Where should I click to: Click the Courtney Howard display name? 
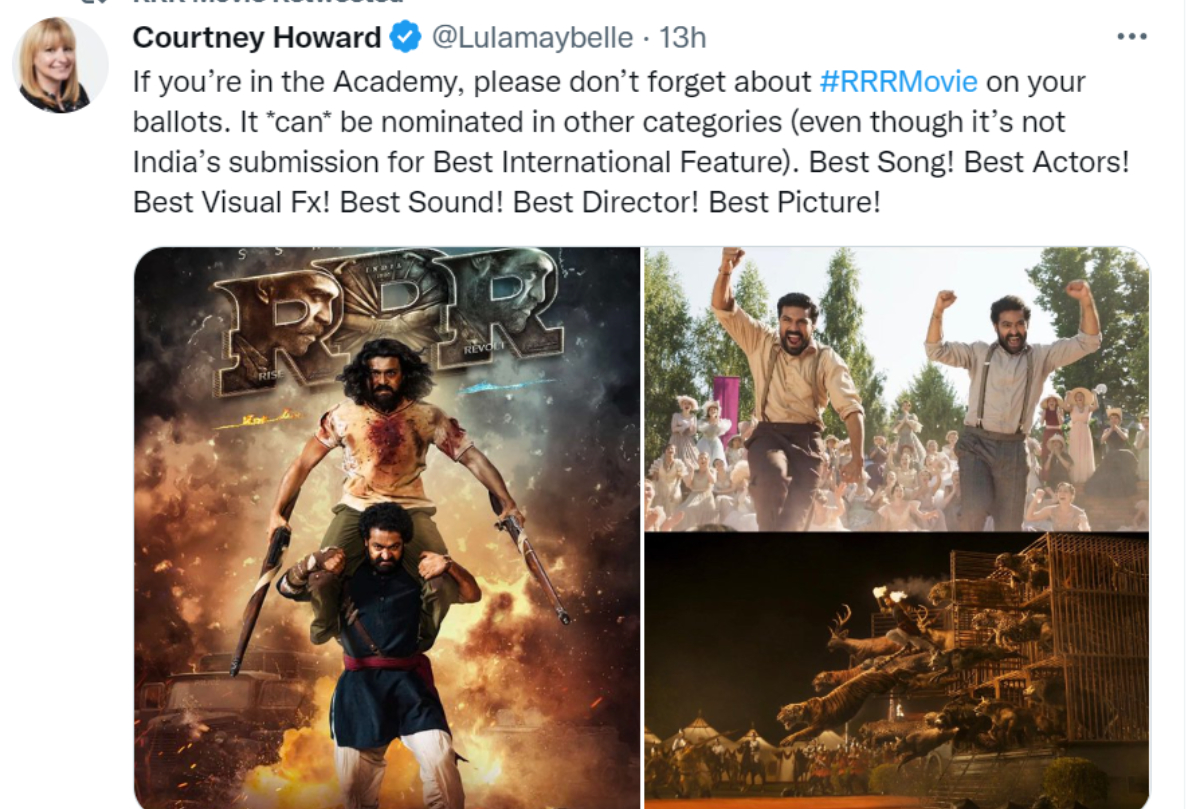tap(257, 38)
